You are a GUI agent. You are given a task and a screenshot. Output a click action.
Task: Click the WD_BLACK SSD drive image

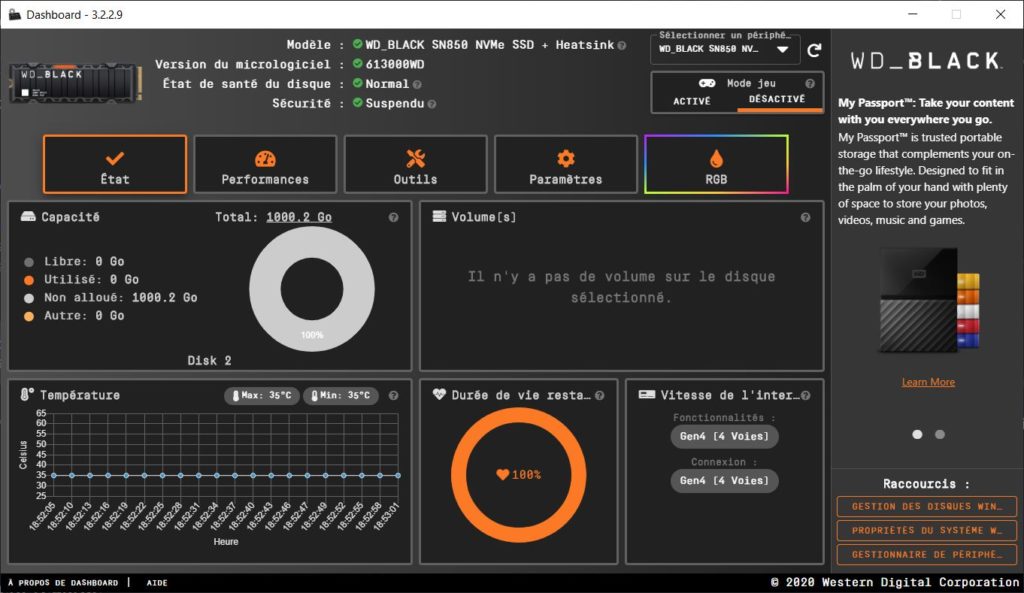[x=76, y=83]
